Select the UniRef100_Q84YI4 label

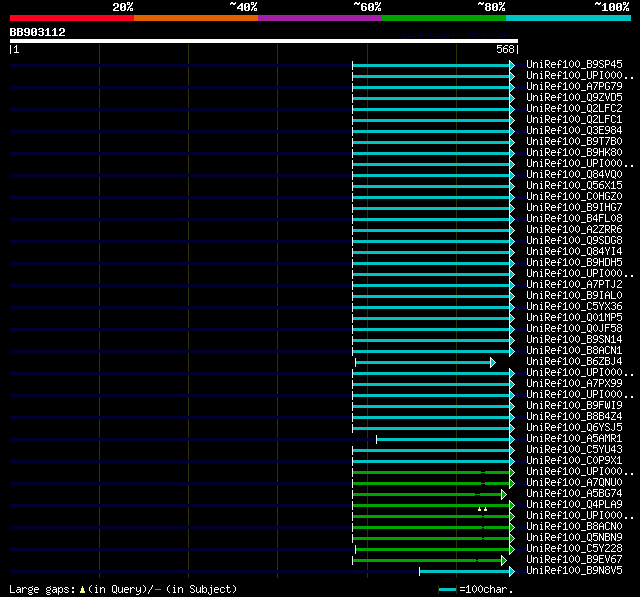click(574, 252)
